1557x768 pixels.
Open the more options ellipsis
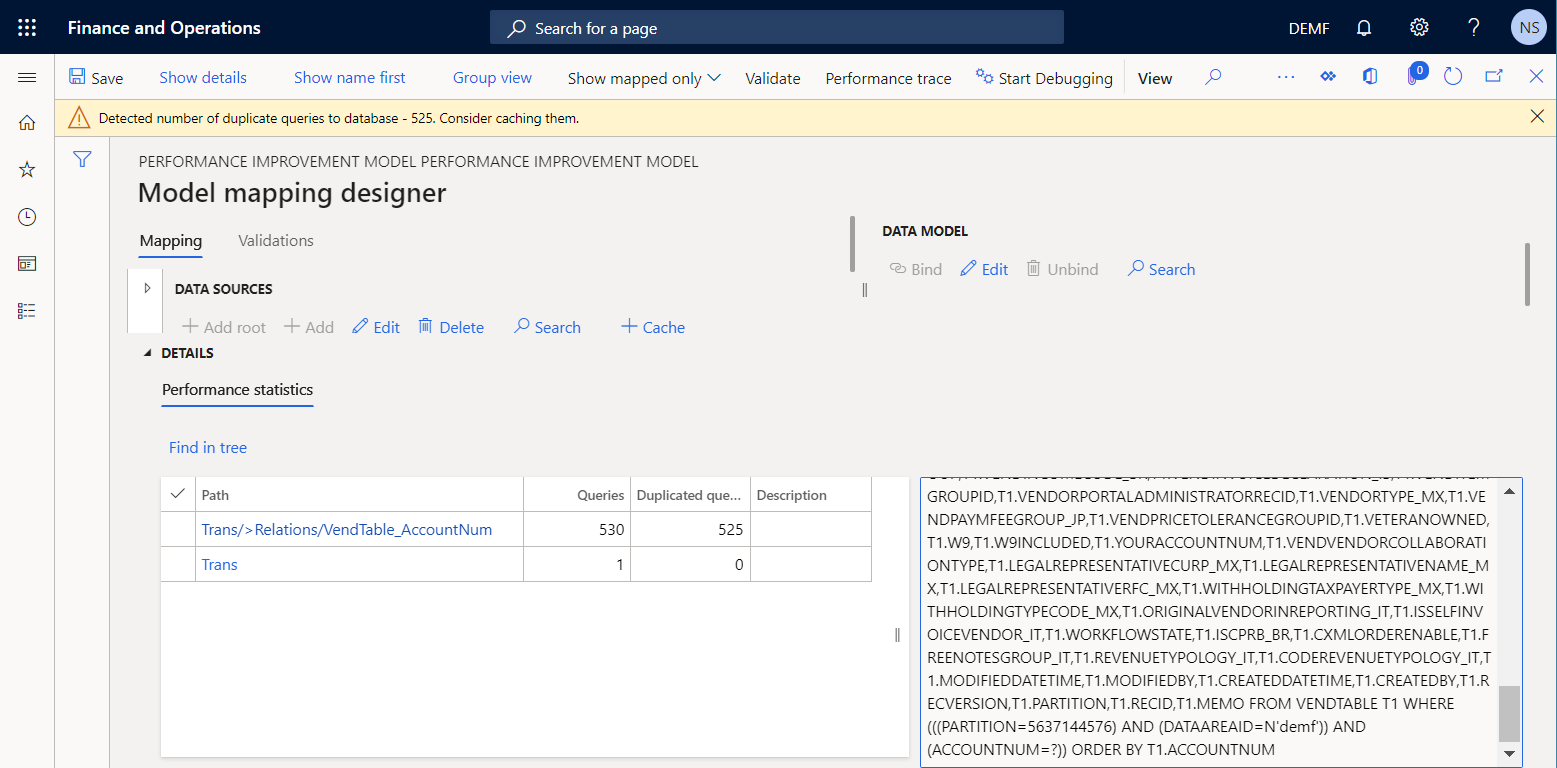pyautogui.click(x=1286, y=77)
